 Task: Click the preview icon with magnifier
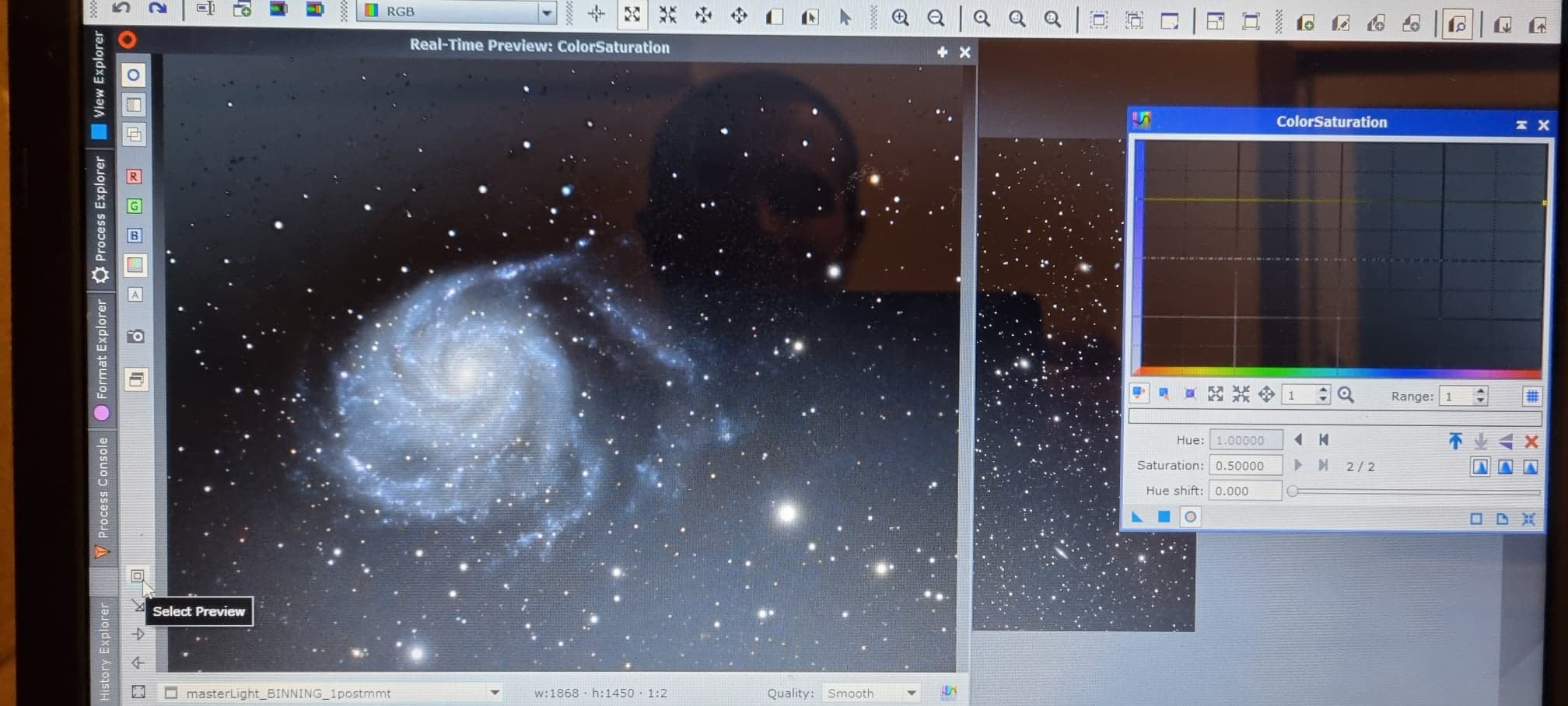click(1458, 25)
